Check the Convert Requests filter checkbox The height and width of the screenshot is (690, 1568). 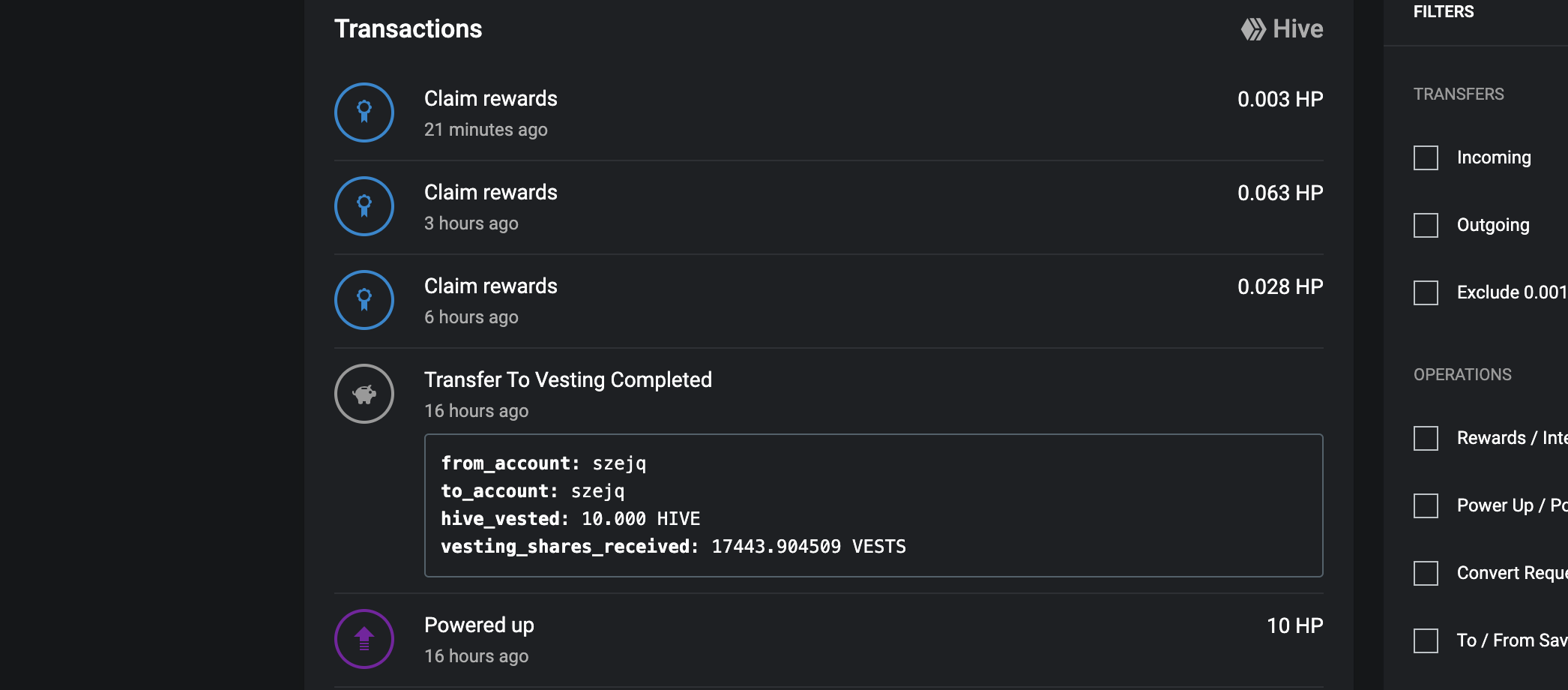click(1426, 573)
